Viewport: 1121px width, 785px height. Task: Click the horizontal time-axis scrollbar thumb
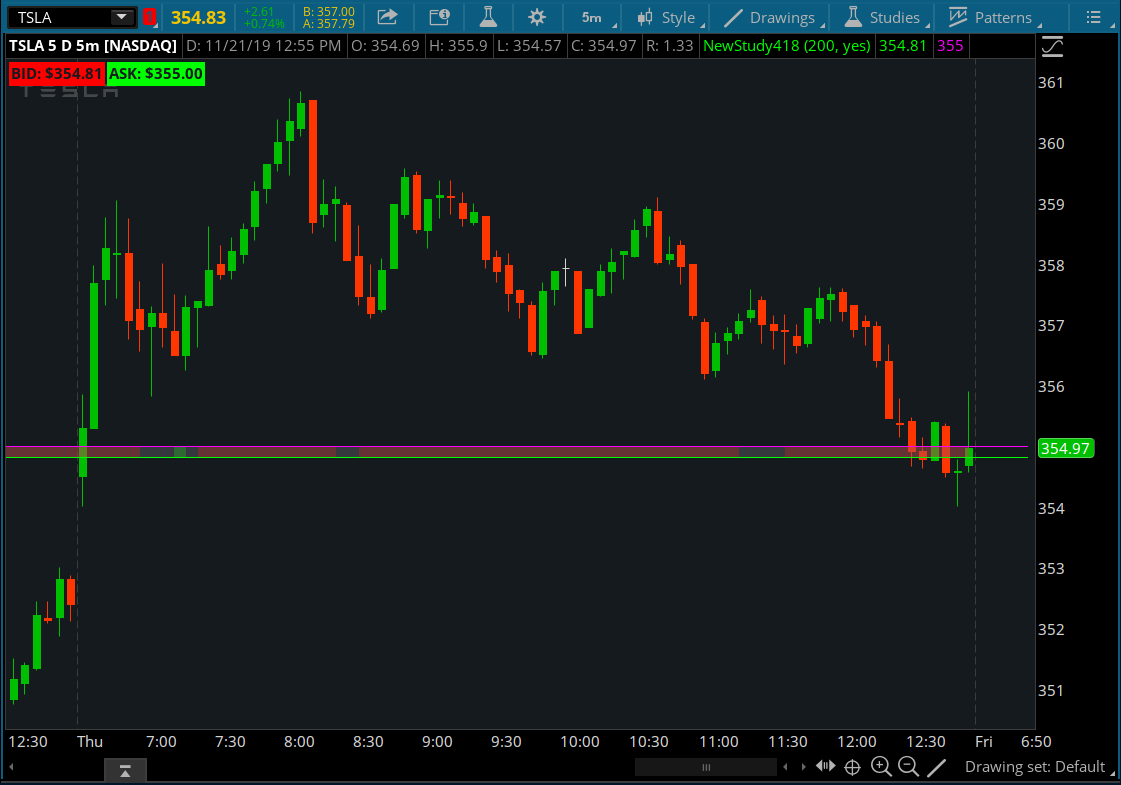[706, 767]
